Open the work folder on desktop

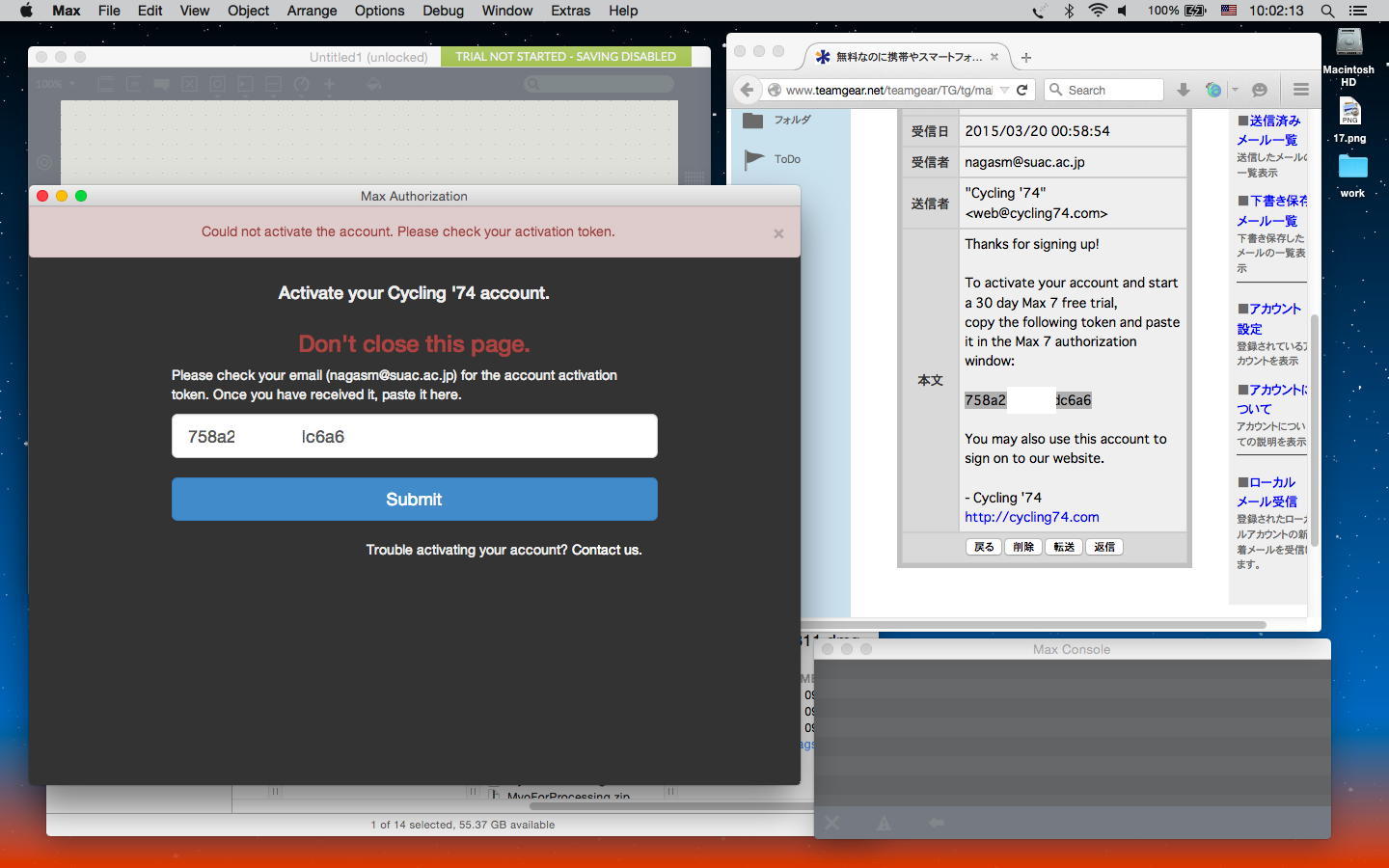point(1352,176)
